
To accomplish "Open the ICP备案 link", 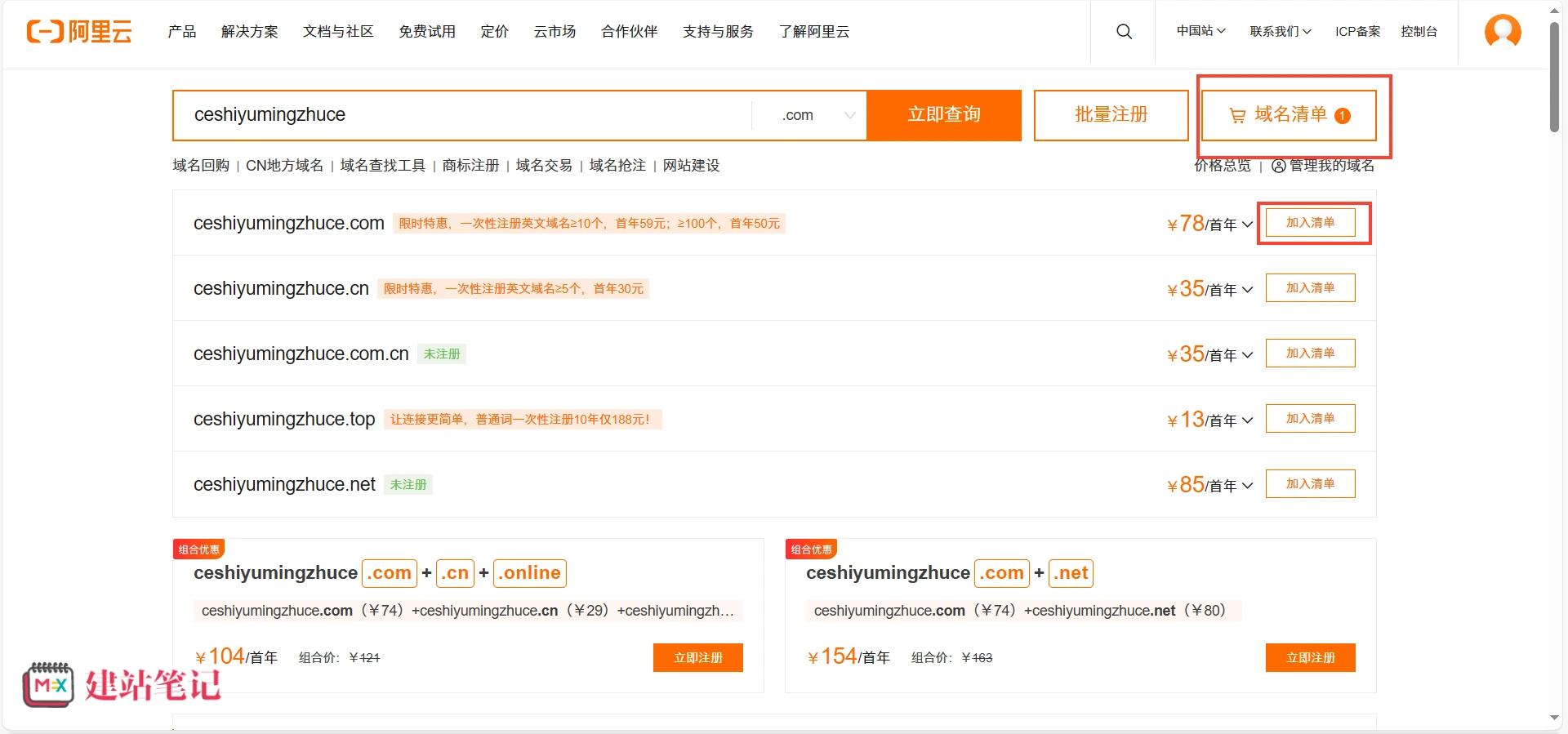I will point(1358,32).
